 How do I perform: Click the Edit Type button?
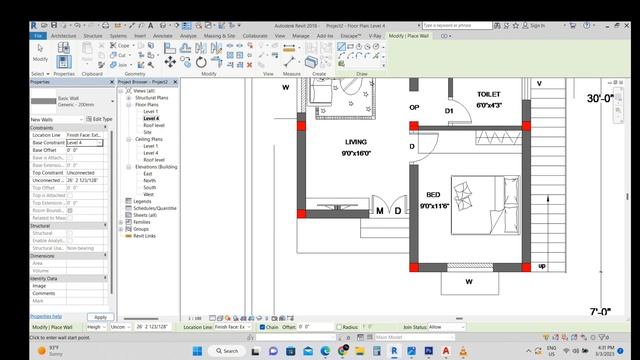click(x=99, y=119)
